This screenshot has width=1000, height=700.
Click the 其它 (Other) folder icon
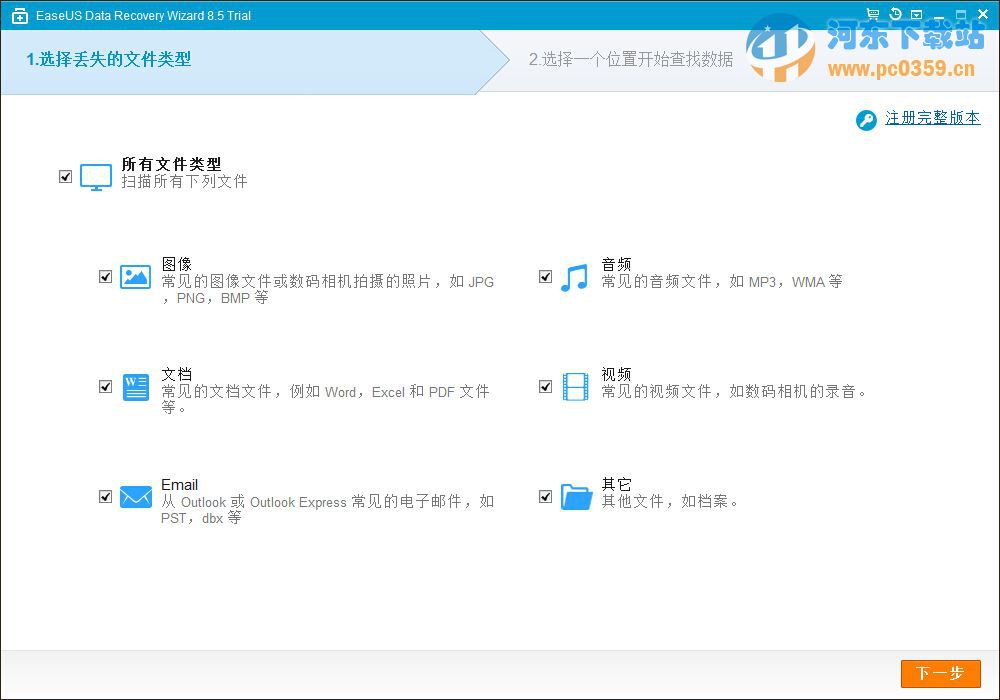tap(575, 497)
